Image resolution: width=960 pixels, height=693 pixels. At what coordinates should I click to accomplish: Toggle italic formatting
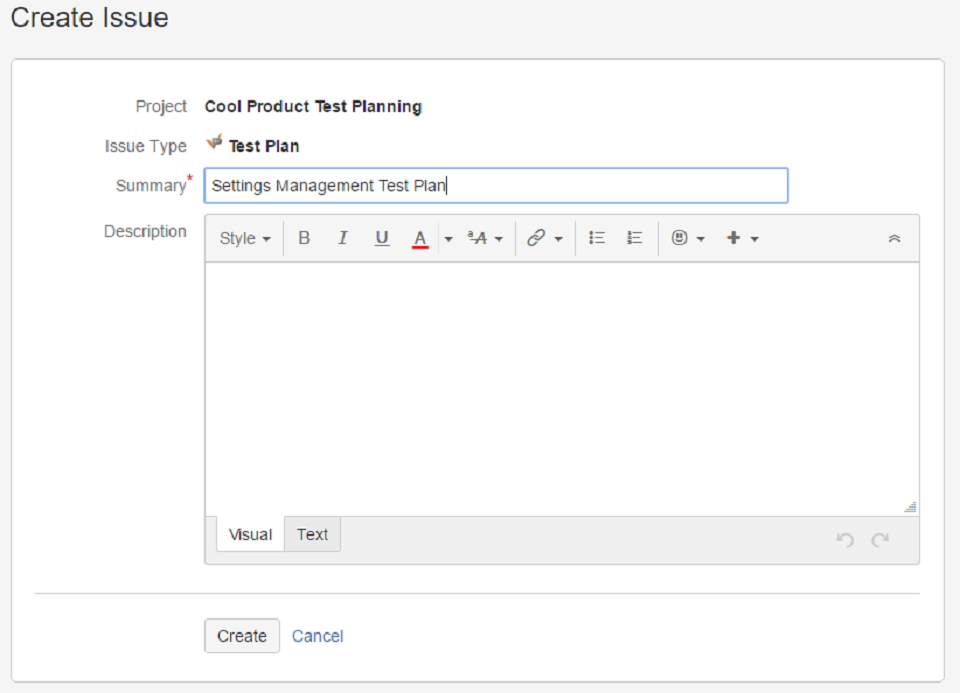tap(342, 238)
